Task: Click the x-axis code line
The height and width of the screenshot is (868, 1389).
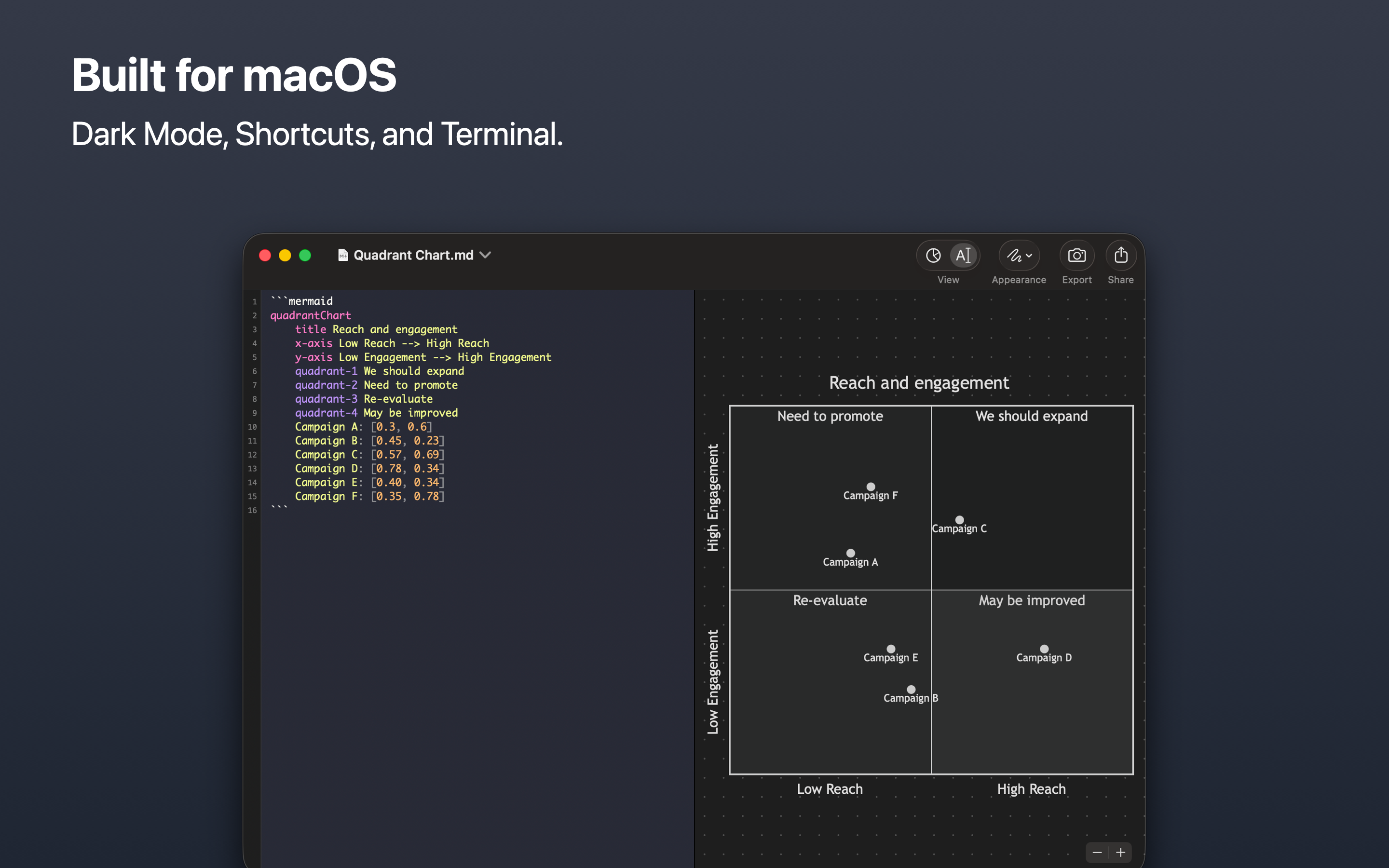Action: [392, 343]
